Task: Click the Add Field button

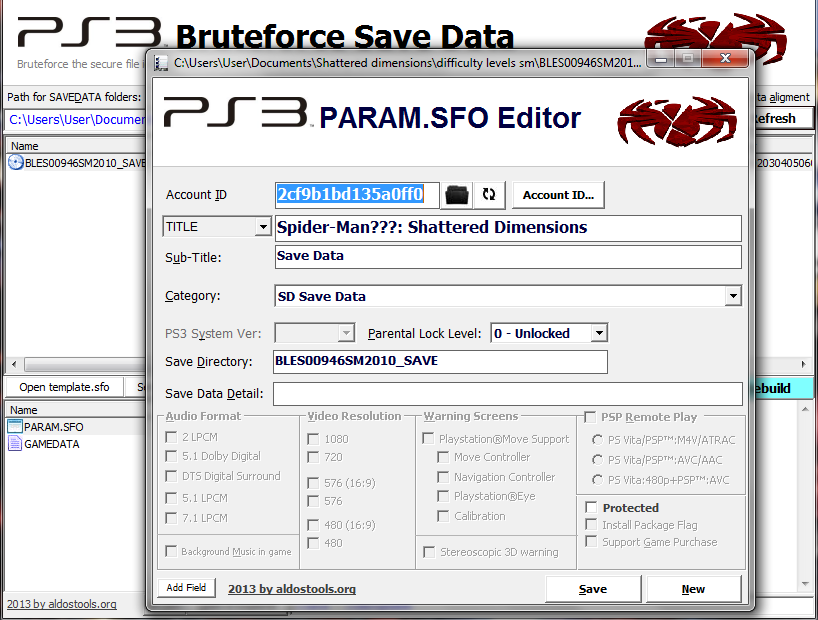Action: (186, 587)
